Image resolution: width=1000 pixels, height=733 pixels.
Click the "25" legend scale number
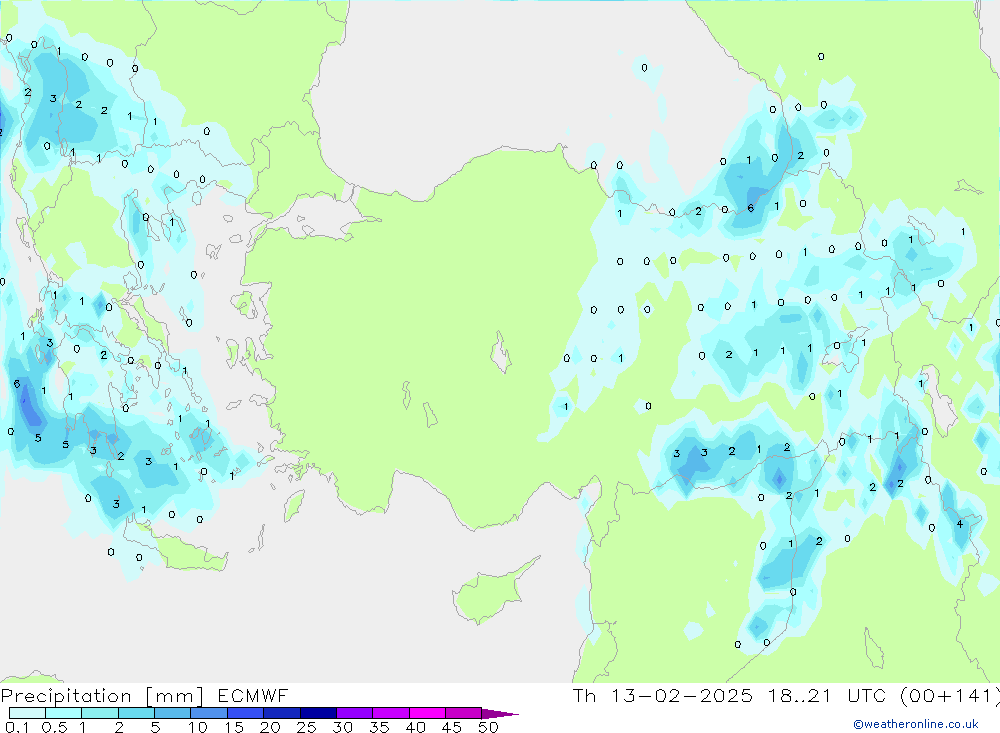(x=307, y=727)
